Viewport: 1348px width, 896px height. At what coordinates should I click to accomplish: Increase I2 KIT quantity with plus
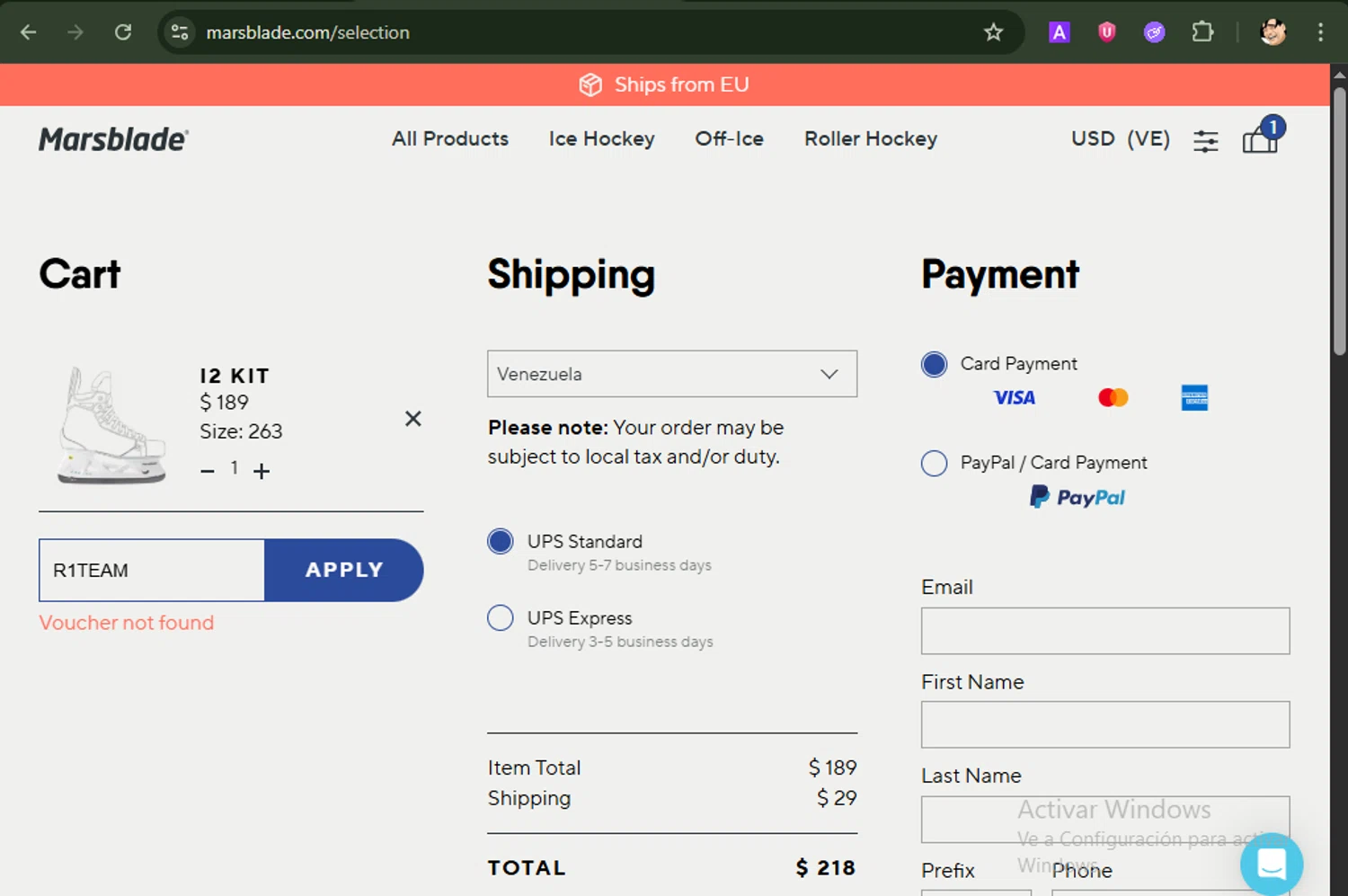[262, 471]
